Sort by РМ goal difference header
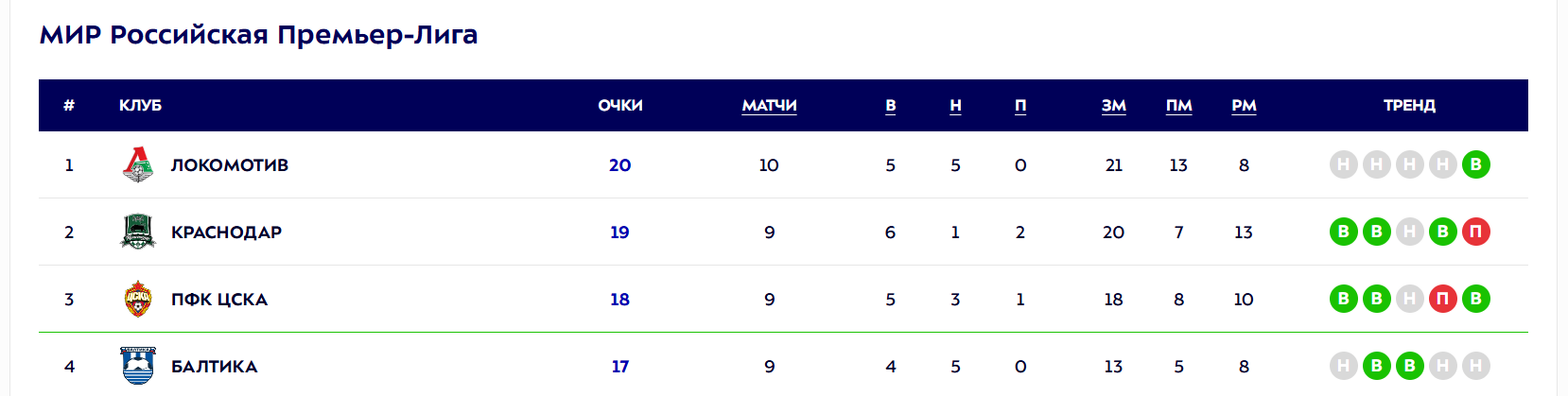The width and height of the screenshot is (1568, 396). click(x=1244, y=106)
